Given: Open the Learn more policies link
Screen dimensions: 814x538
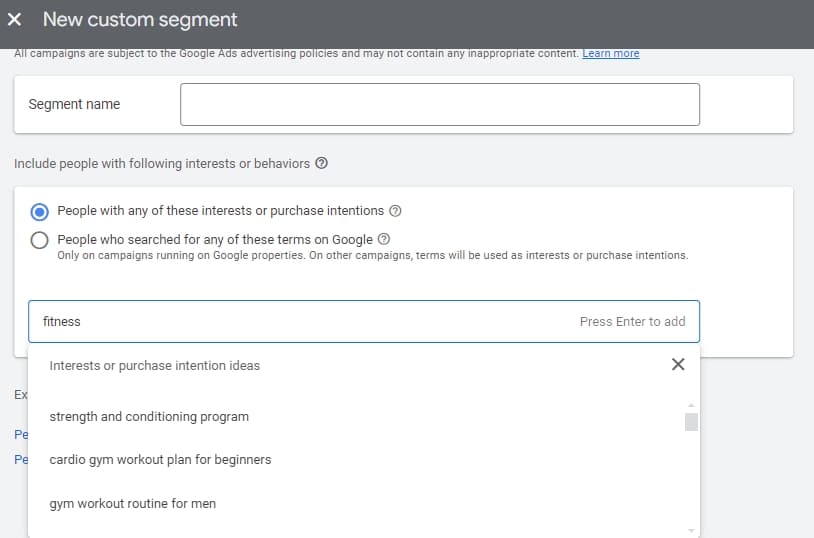Looking at the screenshot, I should 610,53.
